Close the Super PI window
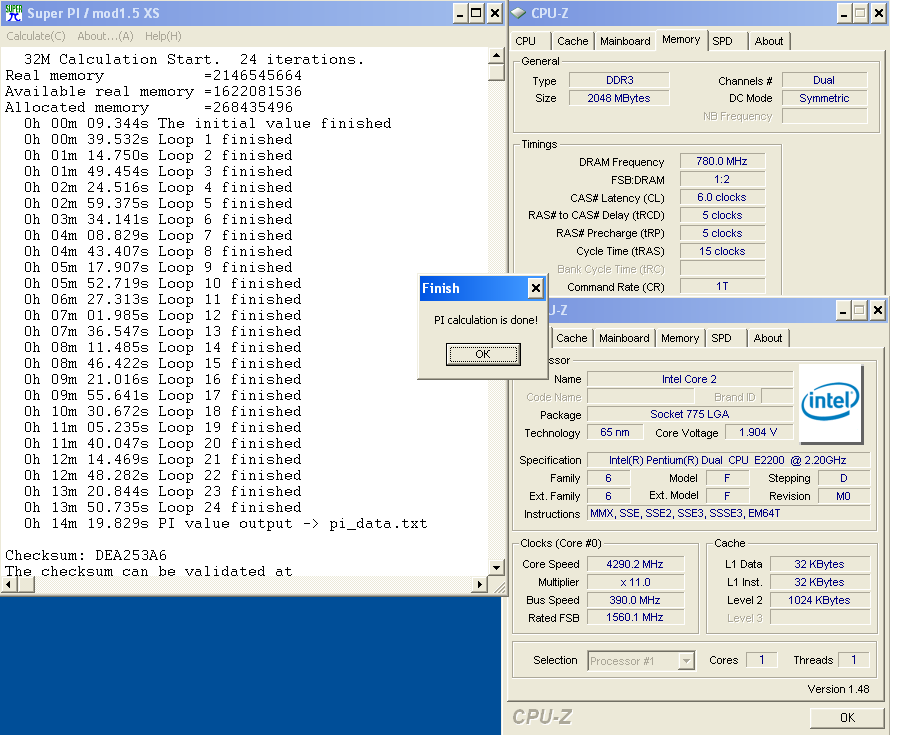897x735 pixels. (495, 13)
